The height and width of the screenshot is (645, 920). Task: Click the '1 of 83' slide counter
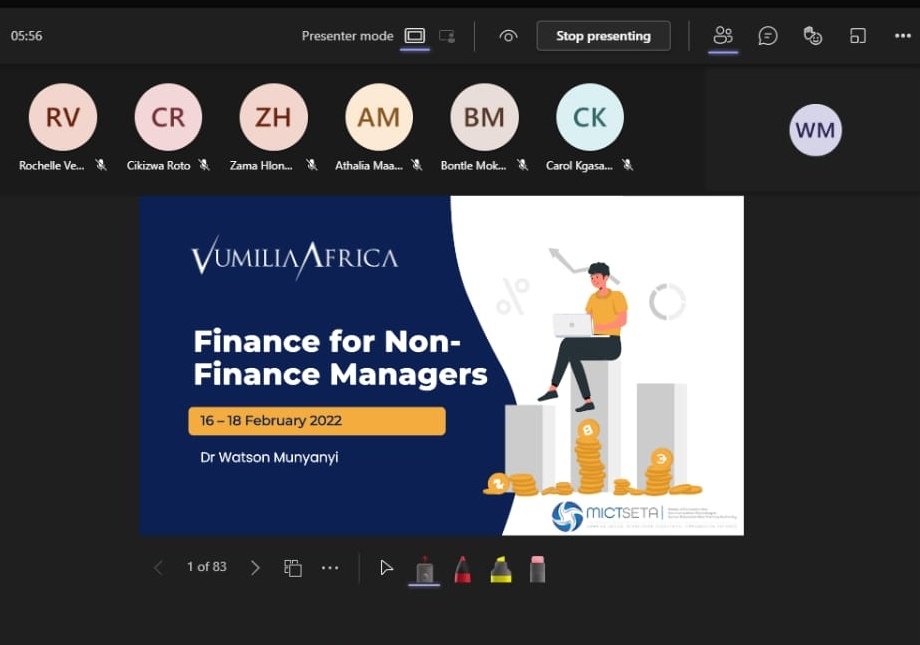pyautogui.click(x=207, y=566)
